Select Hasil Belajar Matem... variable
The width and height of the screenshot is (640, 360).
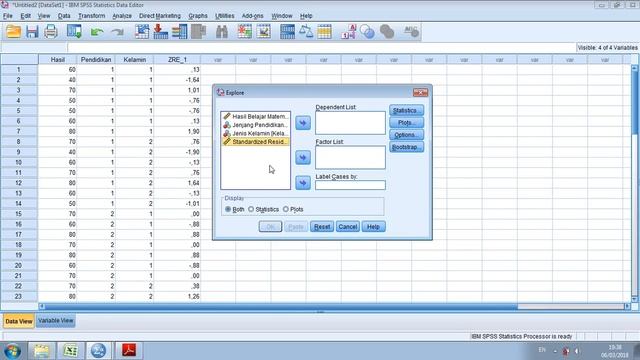pos(256,116)
